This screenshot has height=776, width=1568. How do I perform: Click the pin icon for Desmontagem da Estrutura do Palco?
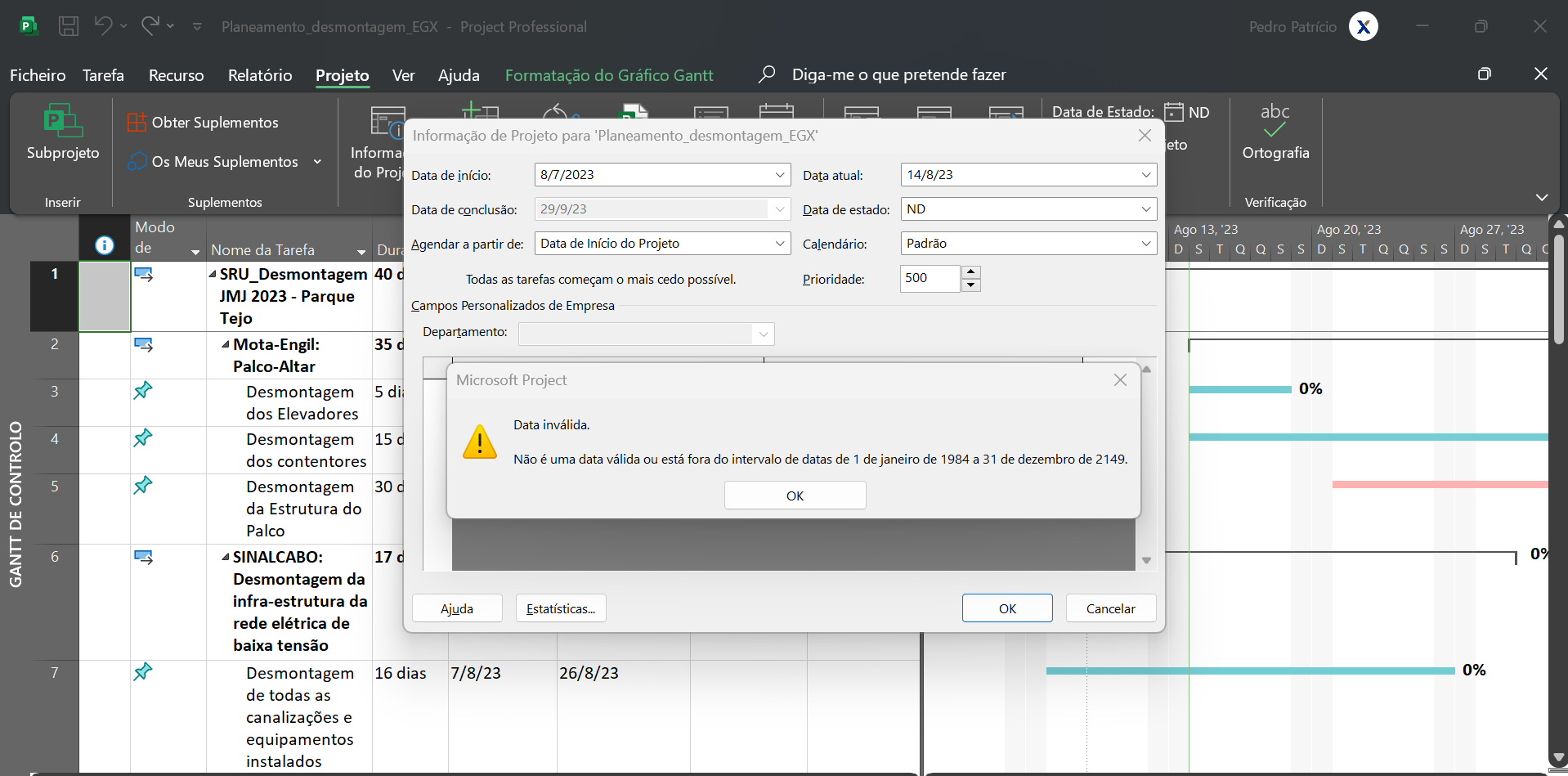143,486
